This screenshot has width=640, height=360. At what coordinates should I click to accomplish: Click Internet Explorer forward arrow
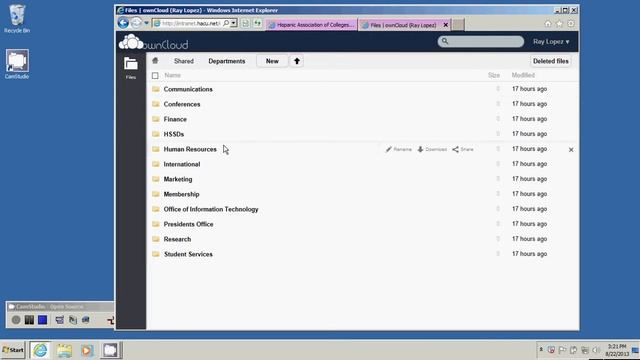click(x=136, y=23)
